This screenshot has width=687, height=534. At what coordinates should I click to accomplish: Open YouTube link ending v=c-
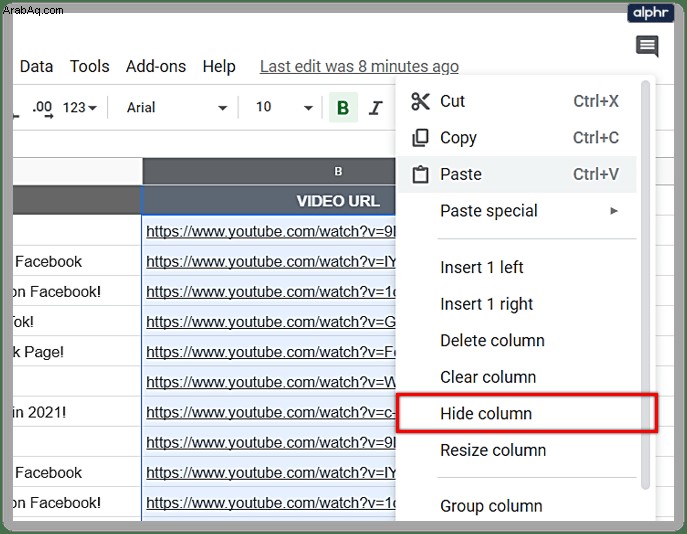271,413
